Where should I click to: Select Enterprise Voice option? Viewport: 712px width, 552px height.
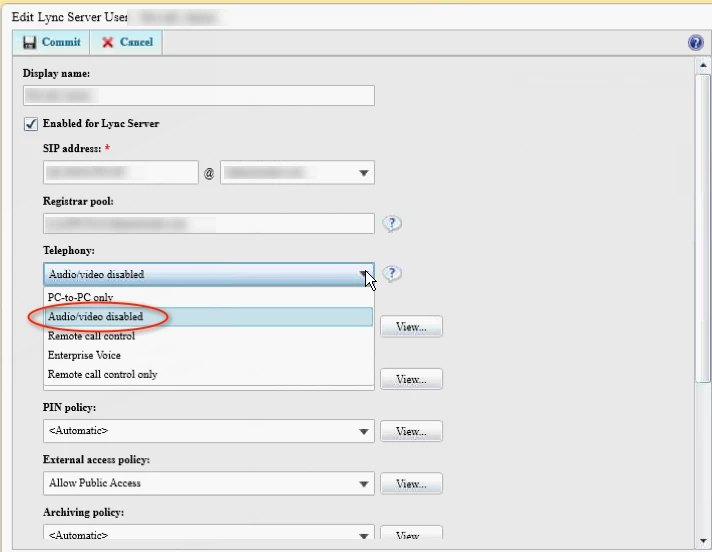point(209,355)
